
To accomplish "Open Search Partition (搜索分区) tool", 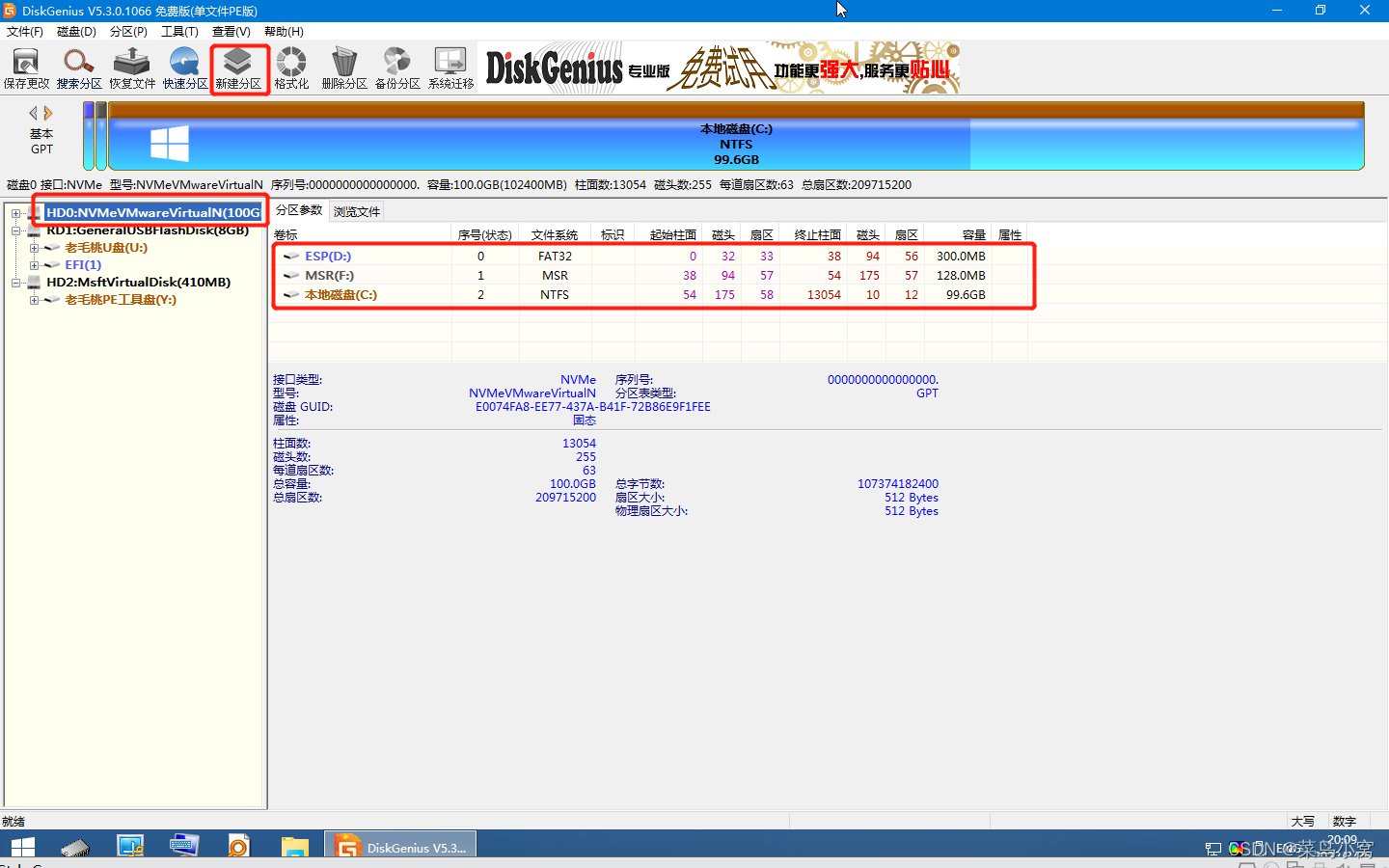I will 79,68.
